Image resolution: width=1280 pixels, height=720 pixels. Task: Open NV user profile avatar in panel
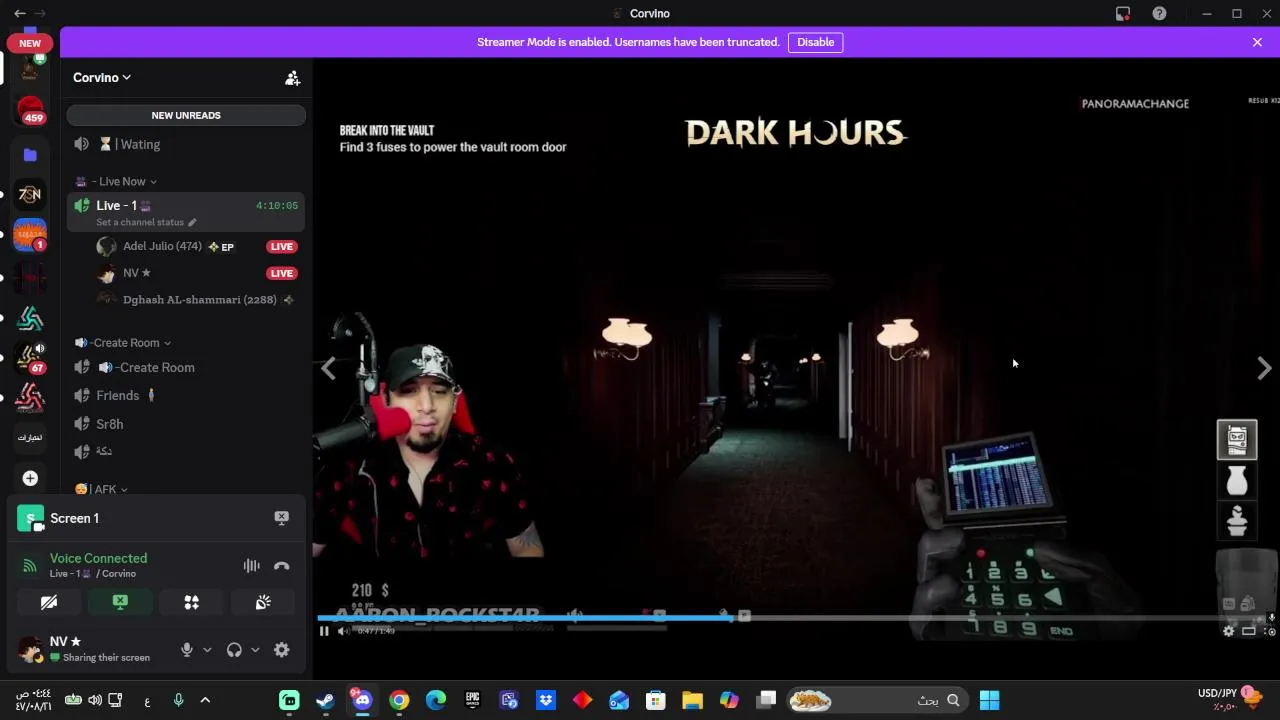point(30,649)
